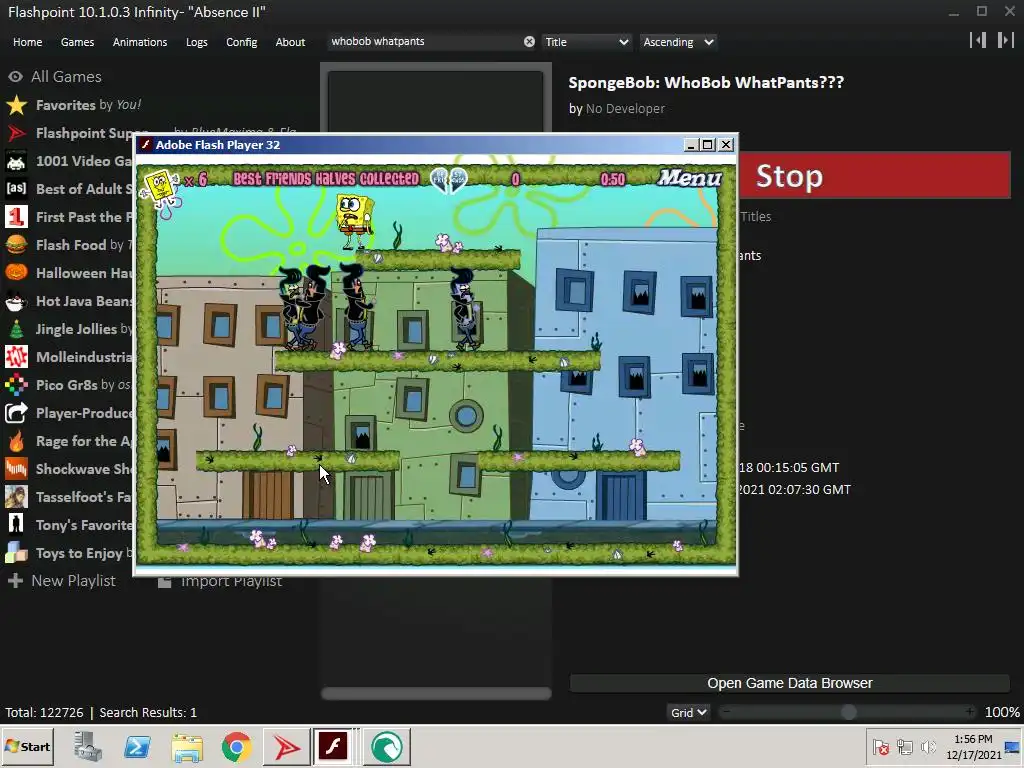The width and height of the screenshot is (1024, 768).
Task: Switch to Adobe Flash Player taskbar item
Action: 332,746
